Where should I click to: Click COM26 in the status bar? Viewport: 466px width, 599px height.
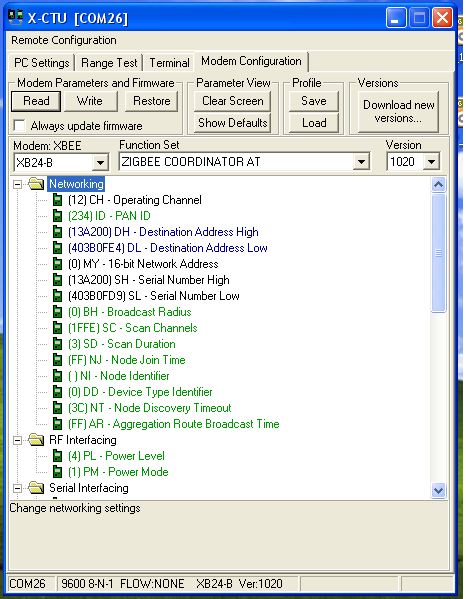27,584
